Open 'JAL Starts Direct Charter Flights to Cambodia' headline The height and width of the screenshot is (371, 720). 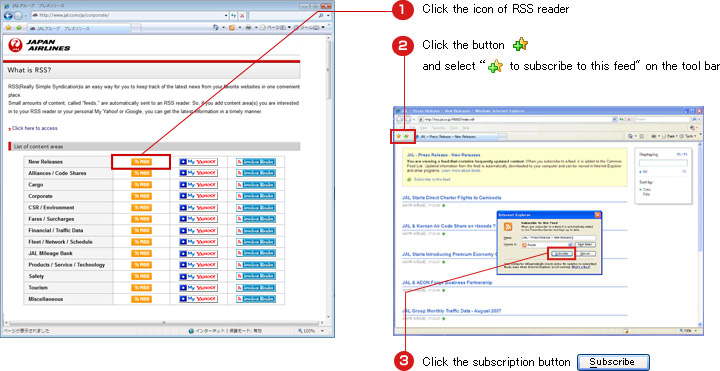[x=451, y=197]
